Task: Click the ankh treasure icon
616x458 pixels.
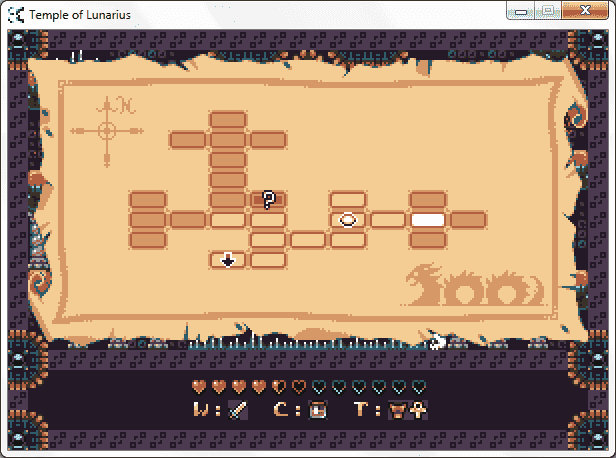Action: (x=418, y=409)
